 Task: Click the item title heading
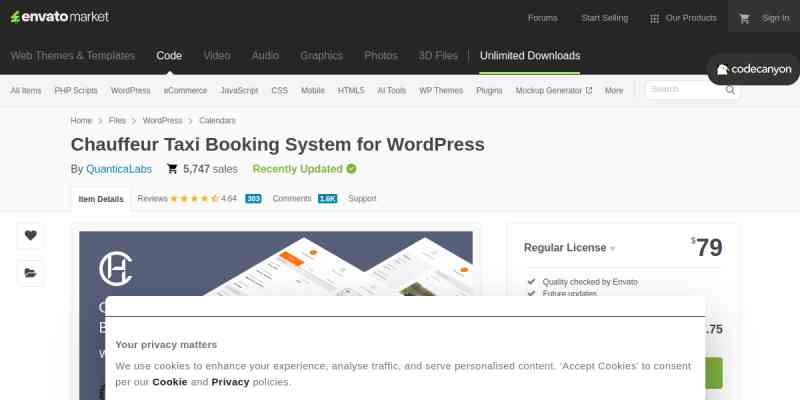tap(278, 144)
